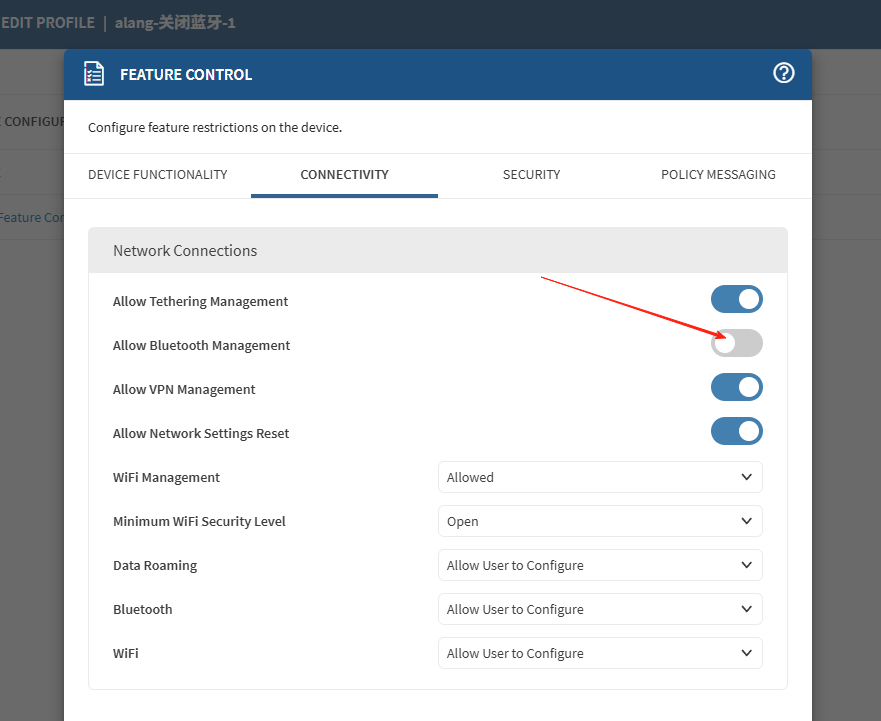Click the Feature Control checklist icon
This screenshot has height=721, width=881.
point(93,75)
